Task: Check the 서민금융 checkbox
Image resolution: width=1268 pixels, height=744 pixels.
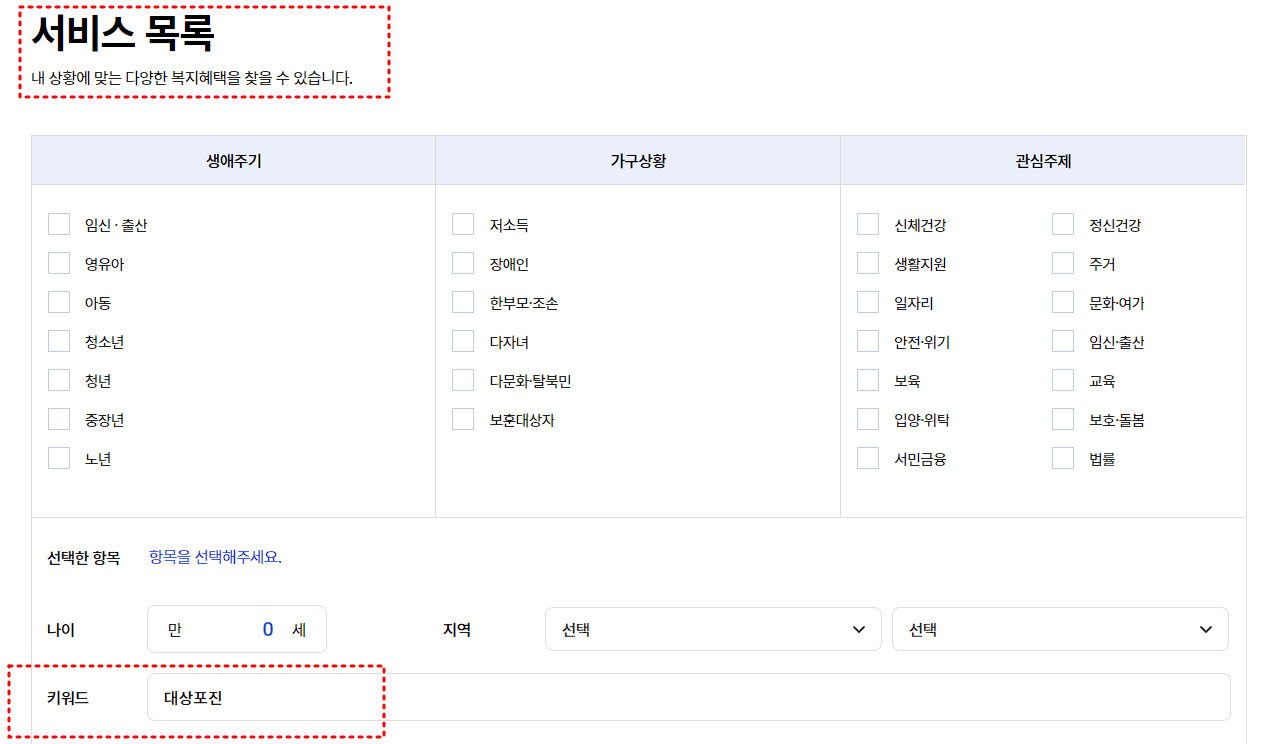Action: (x=868, y=458)
